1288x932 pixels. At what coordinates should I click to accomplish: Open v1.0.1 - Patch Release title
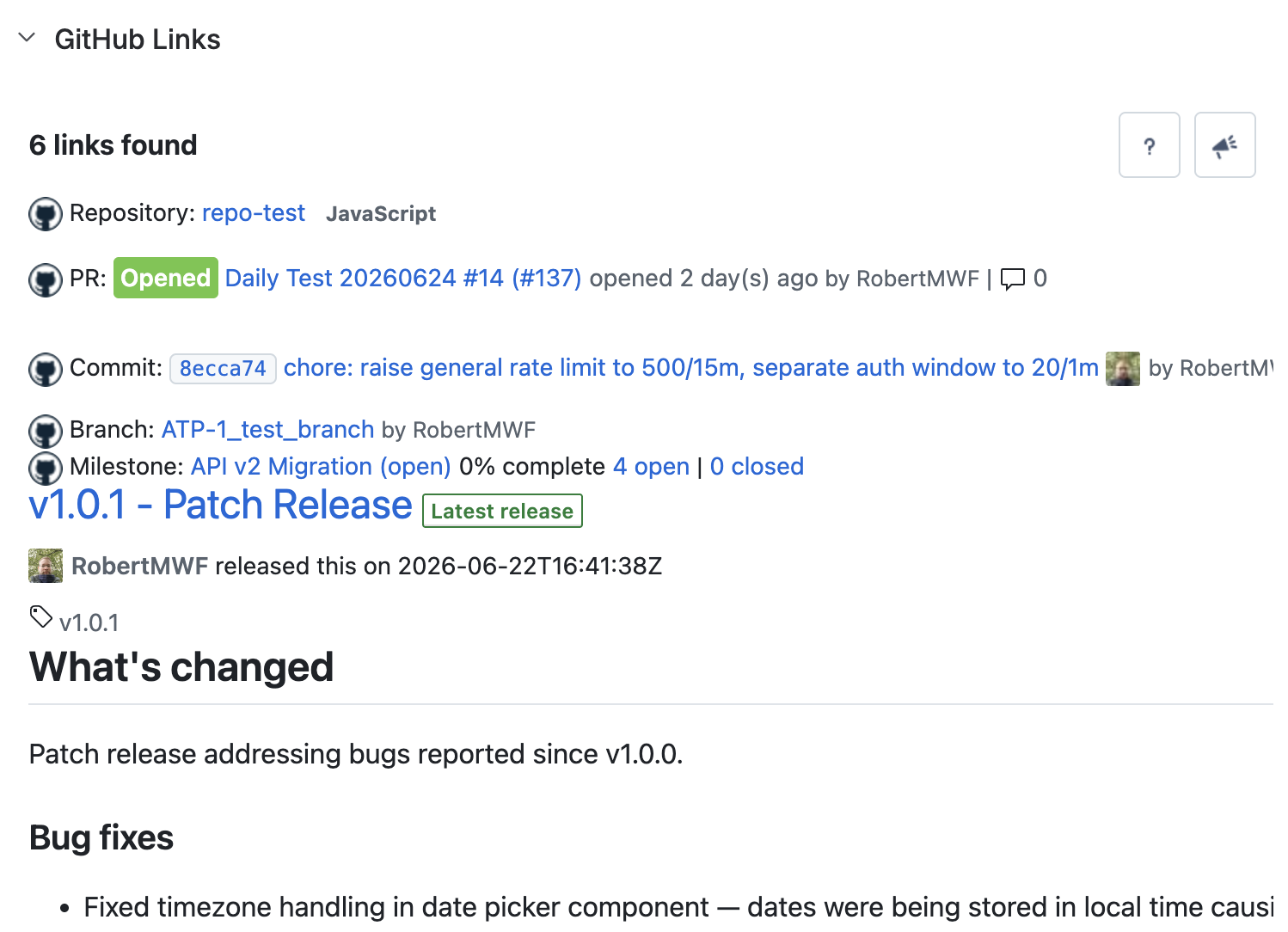click(x=221, y=505)
